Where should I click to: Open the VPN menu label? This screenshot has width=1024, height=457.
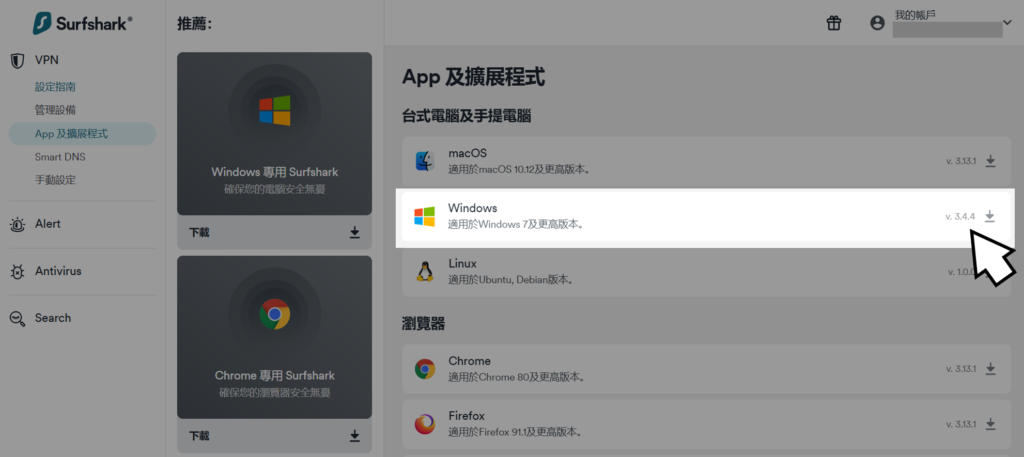tap(47, 60)
